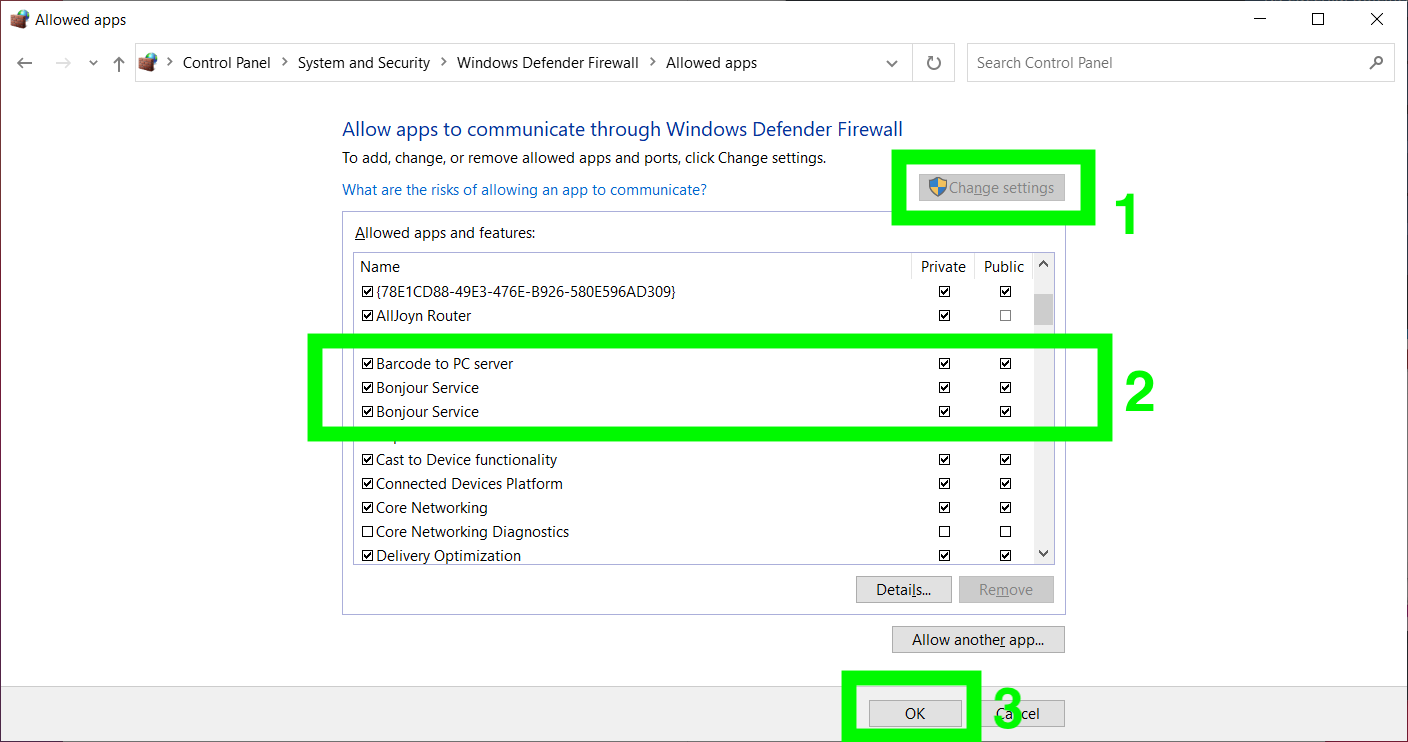
Task: Expand the chevron after Windows Defender Firewall
Action: point(653,62)
